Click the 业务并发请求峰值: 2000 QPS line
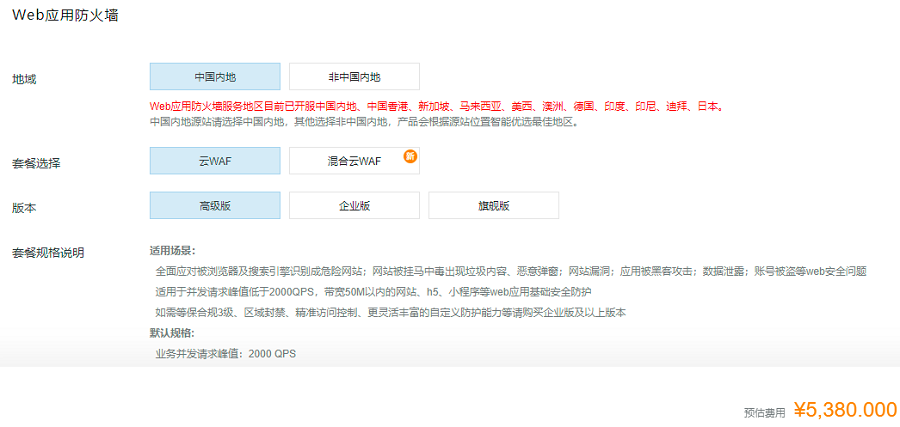This screenshot has height=427, width=900. (226, 354)
